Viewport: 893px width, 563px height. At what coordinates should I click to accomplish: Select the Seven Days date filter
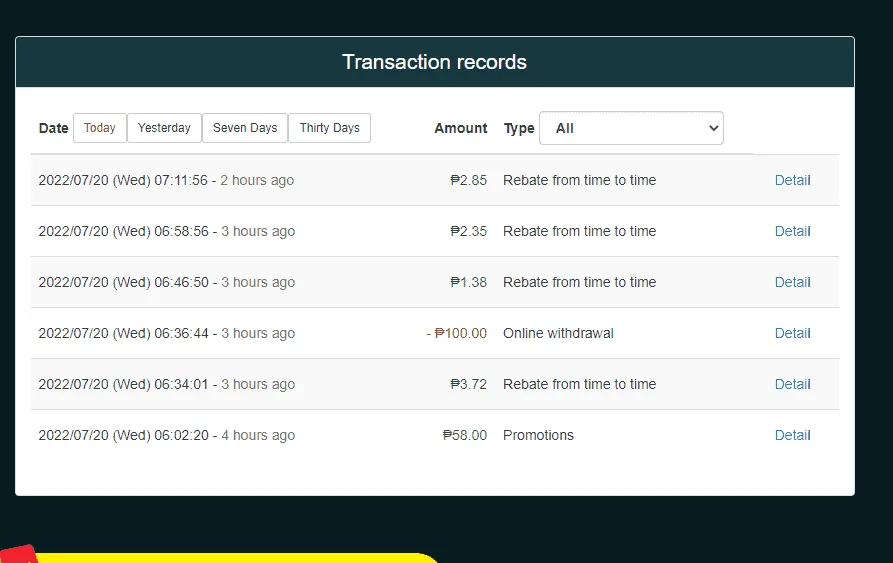[245, 128]
